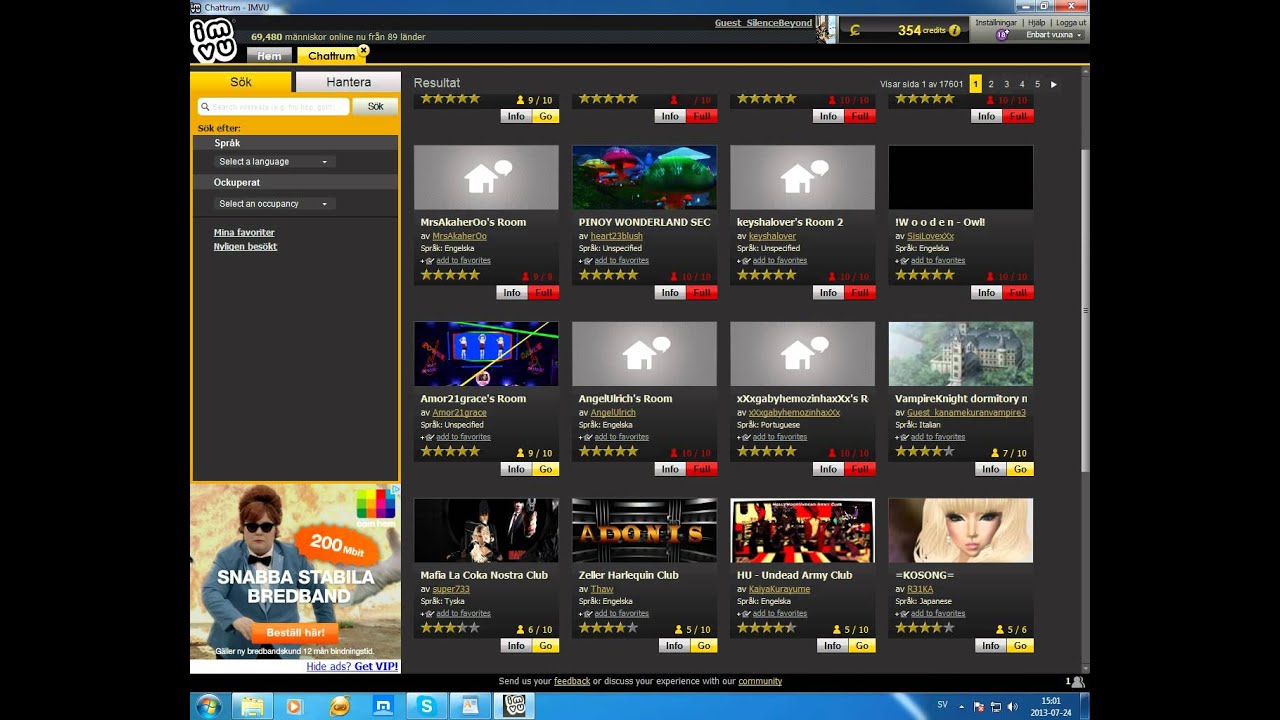
Task: Click the IMVU taskbar icon
Action: pos(516,706)
